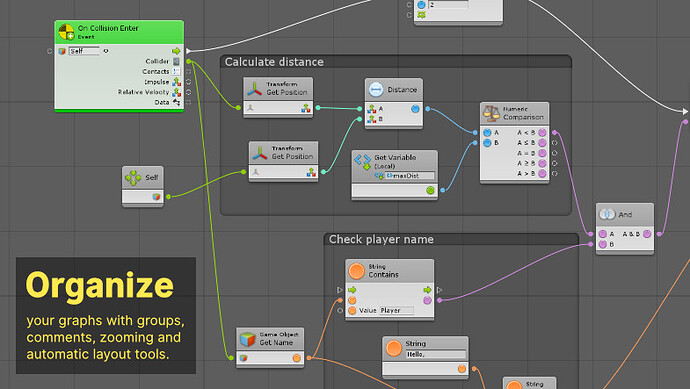690x389 pixels.
Task: Click the B vector input on the Distance node
Action: (372, 119)
